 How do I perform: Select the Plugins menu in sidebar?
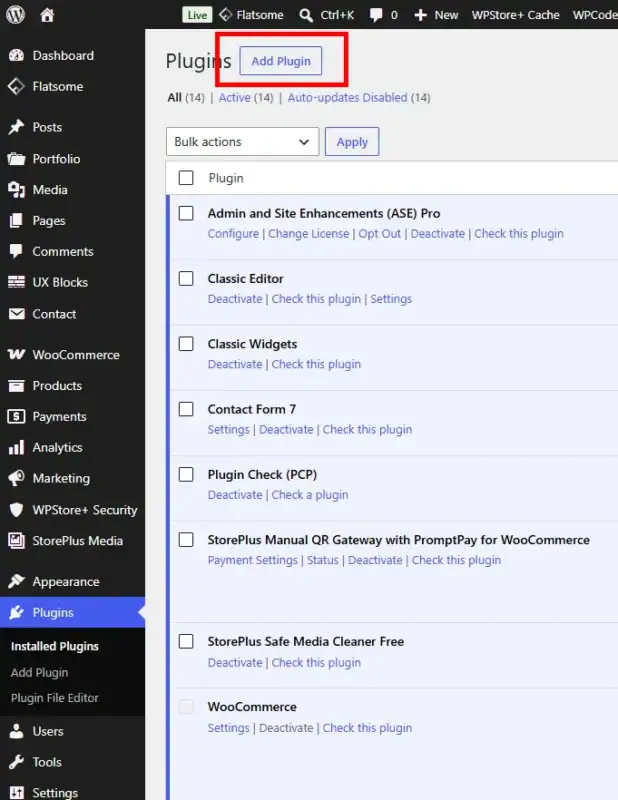72,612
